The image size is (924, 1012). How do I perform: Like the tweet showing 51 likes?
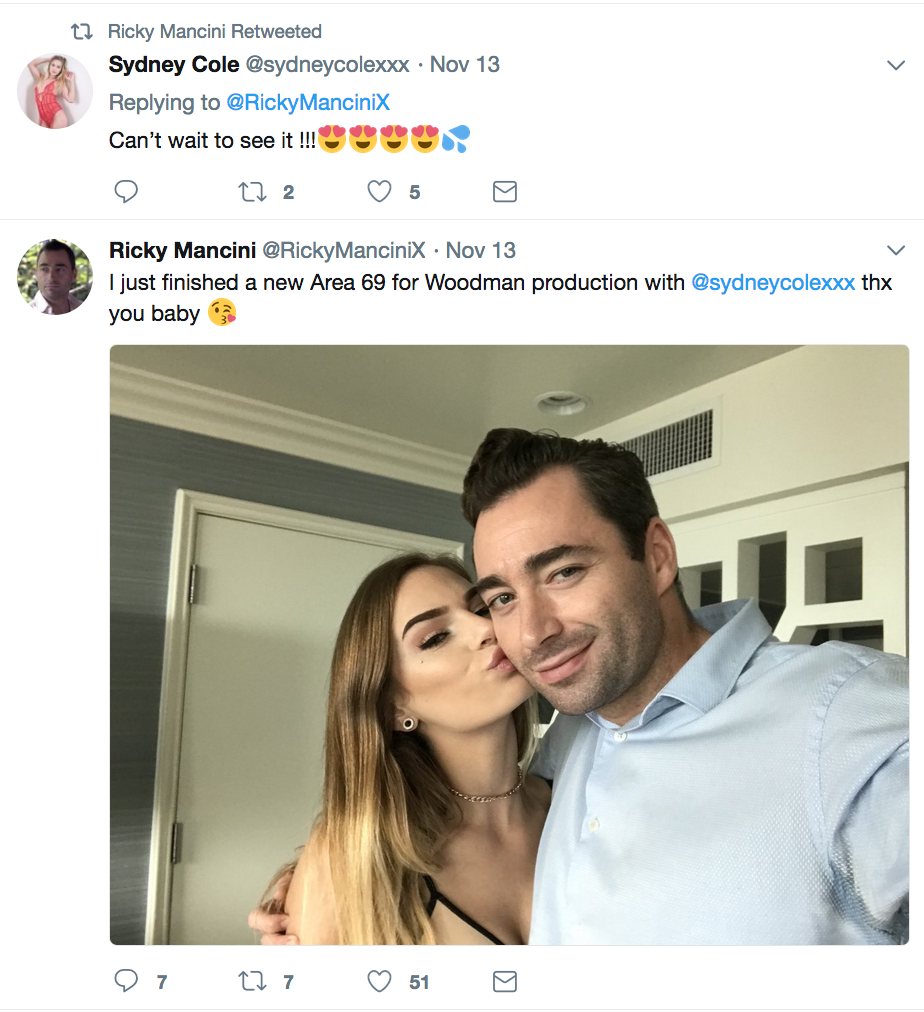tap(379, 981)
